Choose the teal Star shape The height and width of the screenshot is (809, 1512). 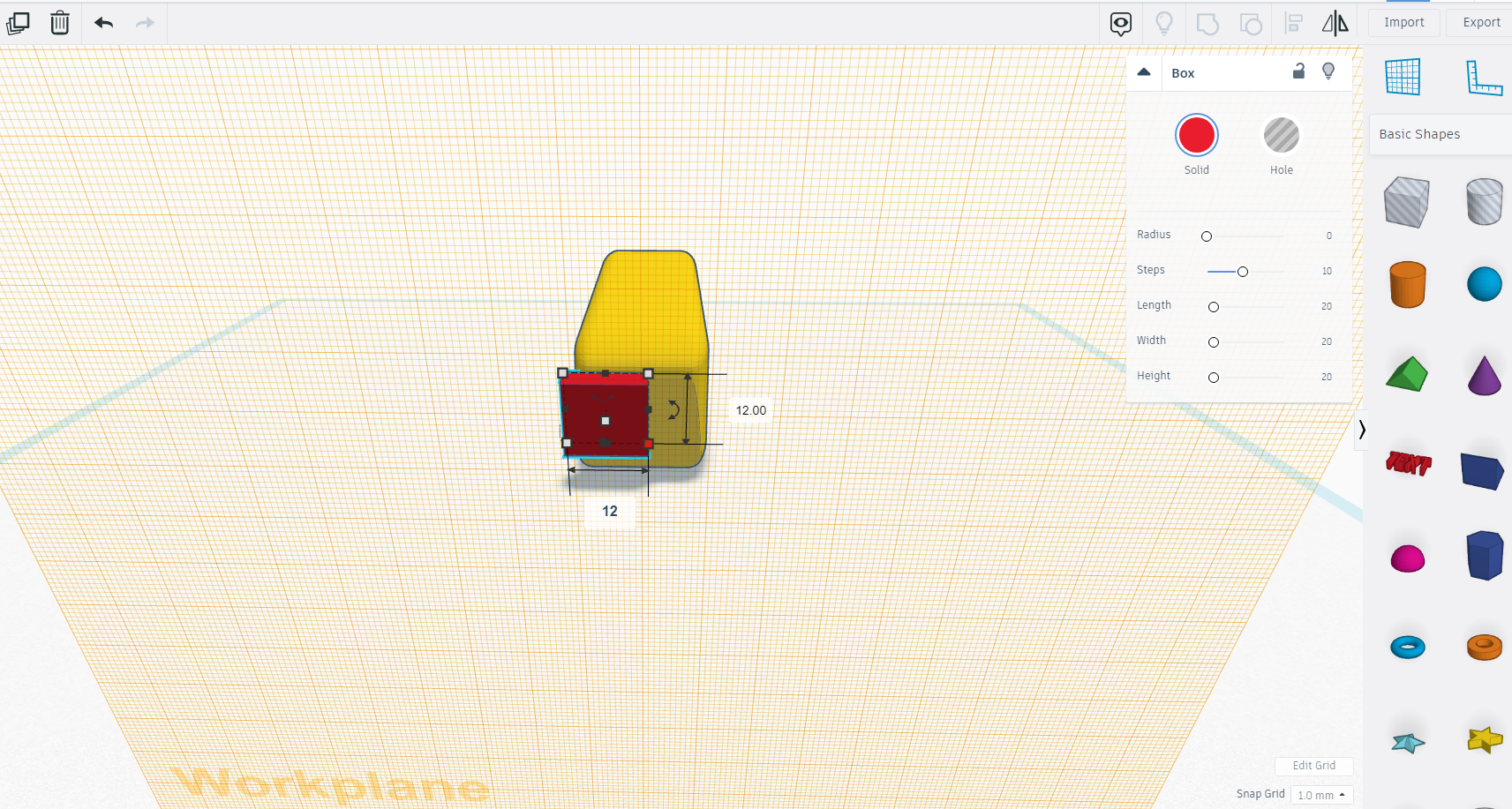[1408, 743]
